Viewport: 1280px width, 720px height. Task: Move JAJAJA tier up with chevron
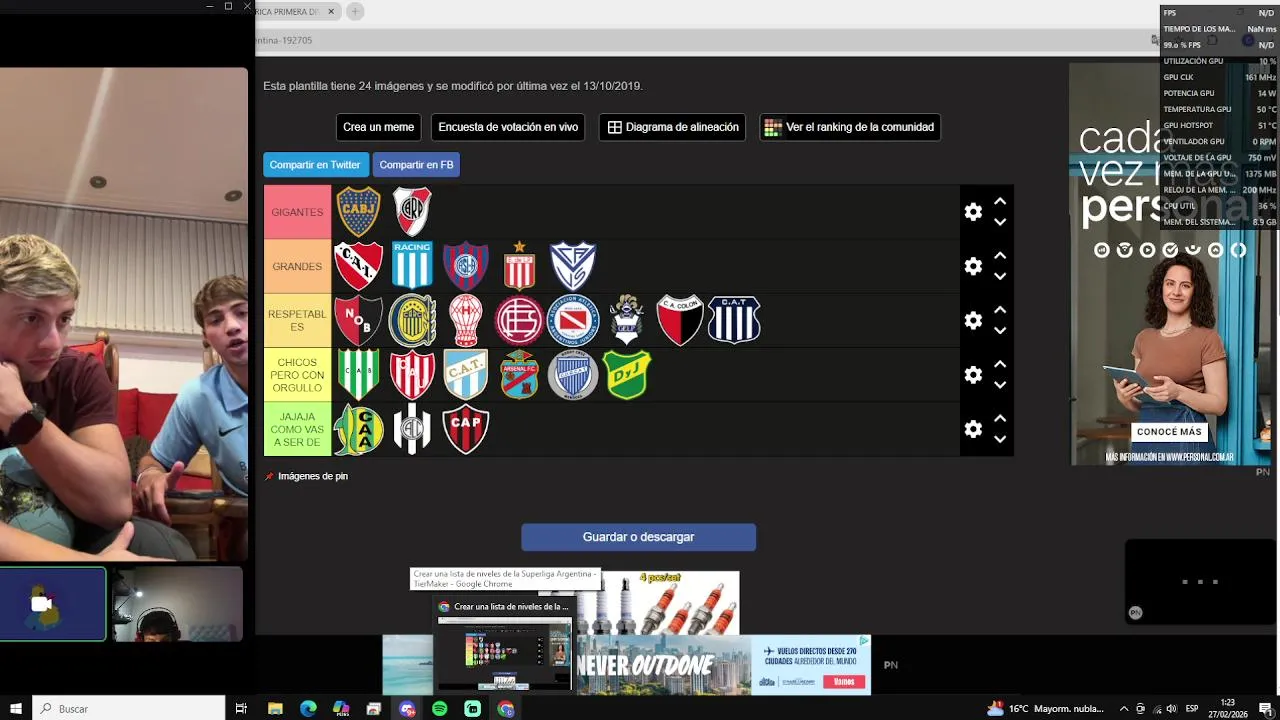click(1000, 417)
